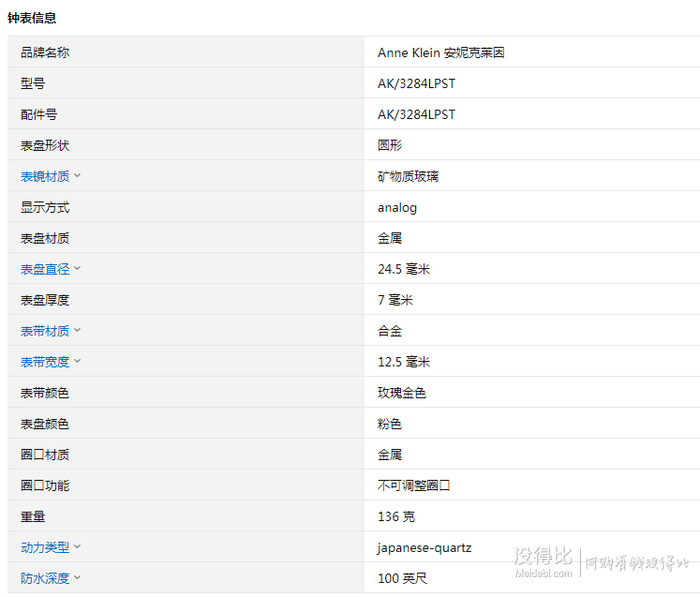
Task: Select the 钟表信息 heading
Action: pyautogui.click(x=32, y=18)
